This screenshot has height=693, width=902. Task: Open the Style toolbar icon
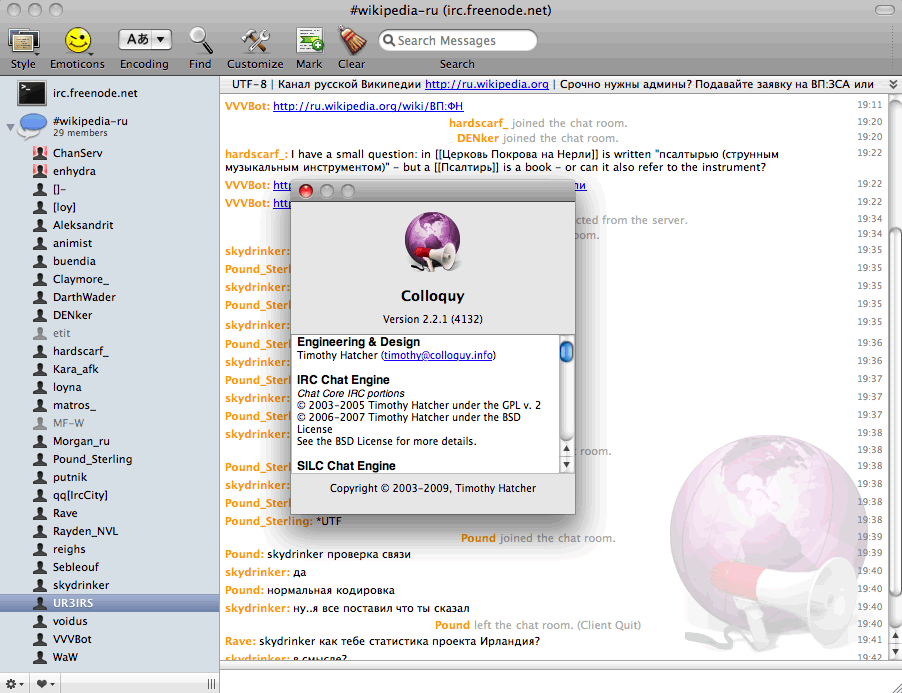[x=23, y=42]
